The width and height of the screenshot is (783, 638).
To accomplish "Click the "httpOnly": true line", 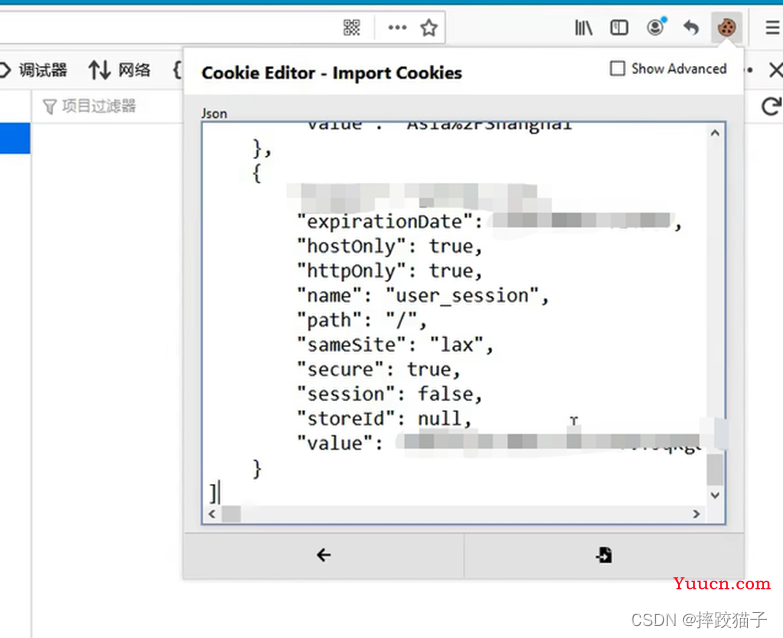I will point(390,271).
